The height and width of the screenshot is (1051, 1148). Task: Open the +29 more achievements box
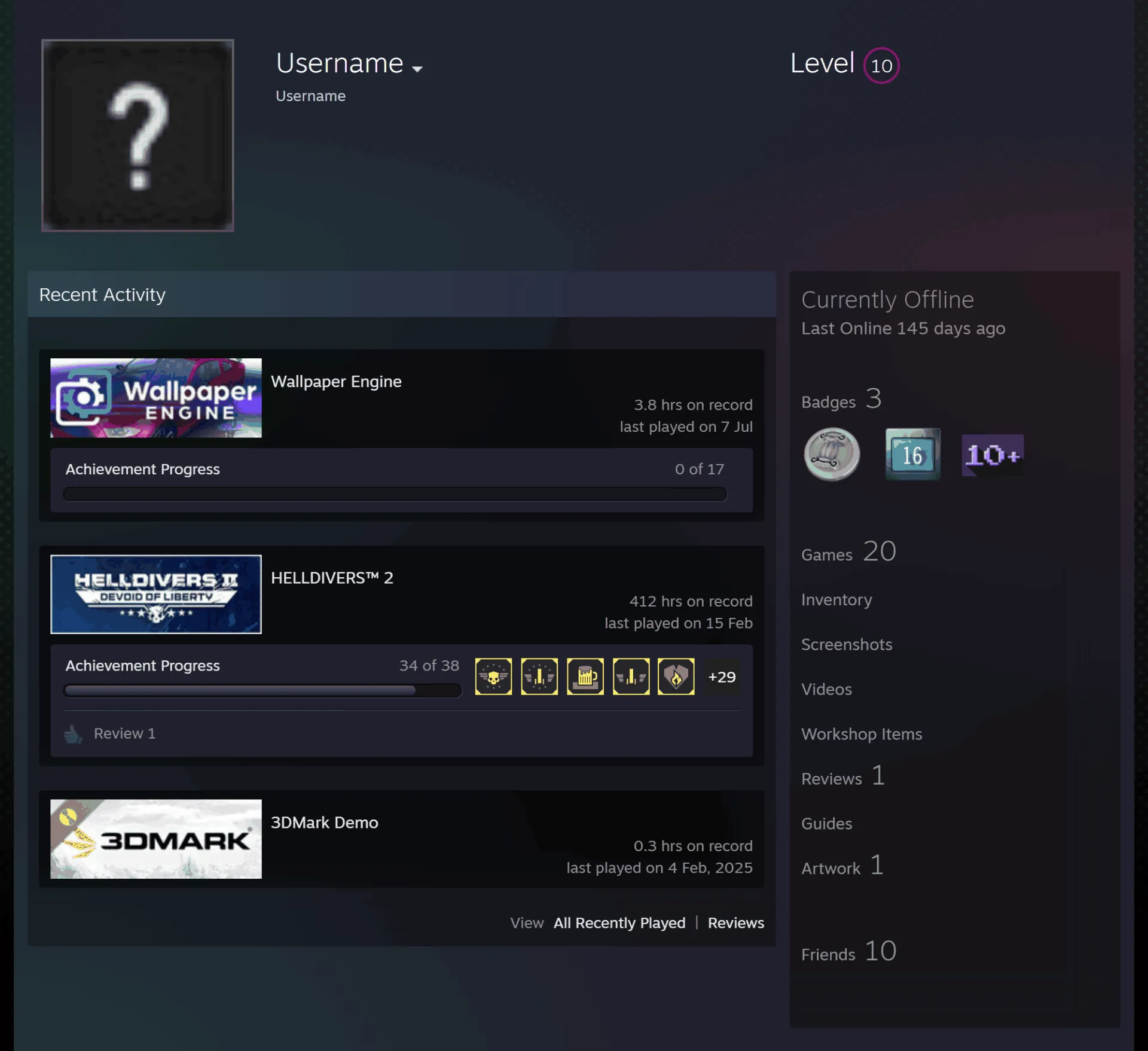pos(722,677)
